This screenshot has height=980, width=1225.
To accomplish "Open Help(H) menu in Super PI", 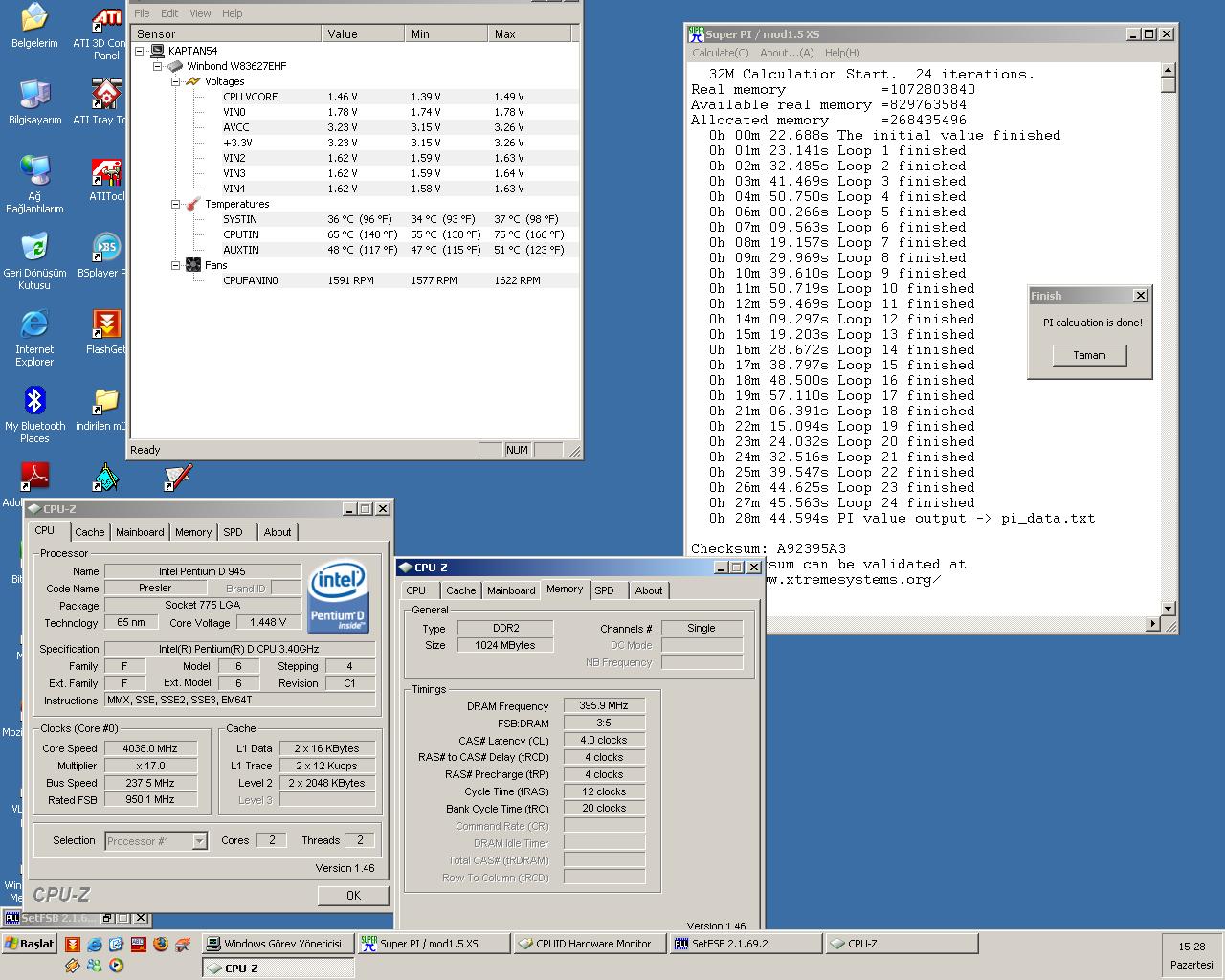I will (x=842, y=53).
